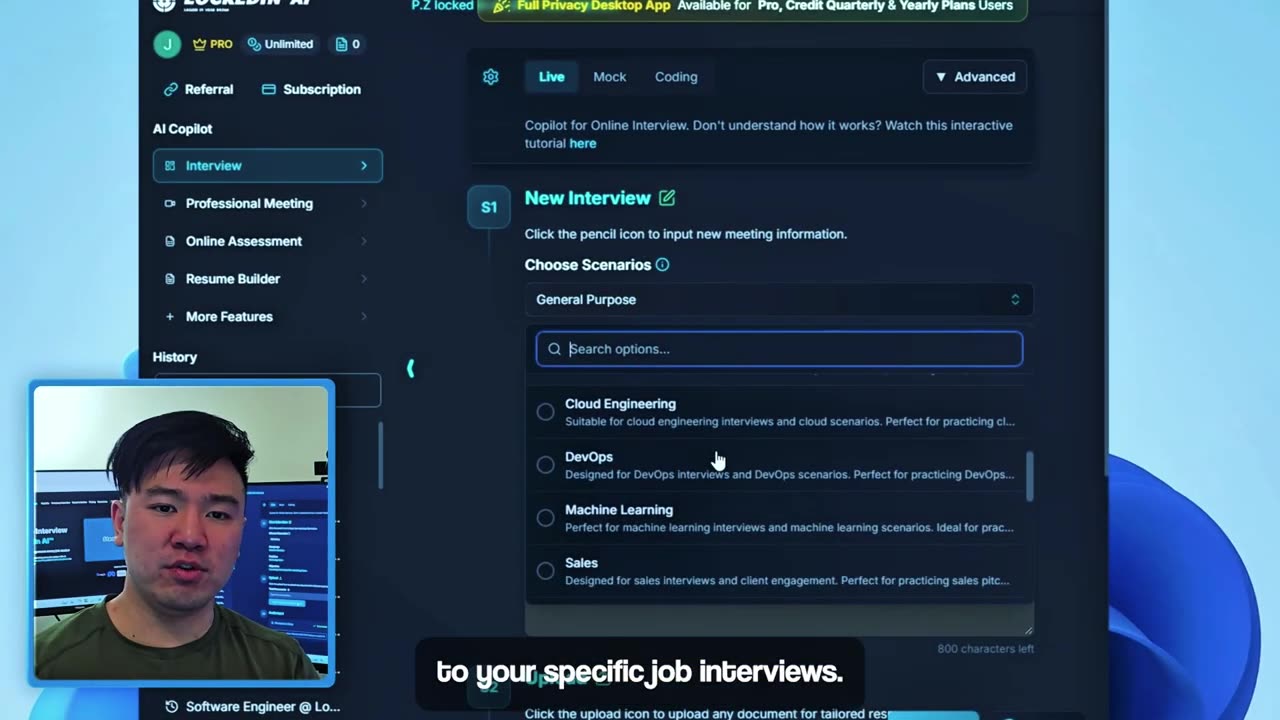Open the interactive tutorial 'here' link

pyautogui.click(x=583, y=143)
